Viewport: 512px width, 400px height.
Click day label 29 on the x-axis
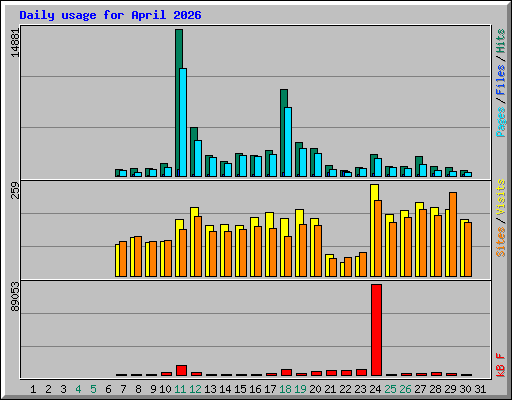[x=450, y=389]
